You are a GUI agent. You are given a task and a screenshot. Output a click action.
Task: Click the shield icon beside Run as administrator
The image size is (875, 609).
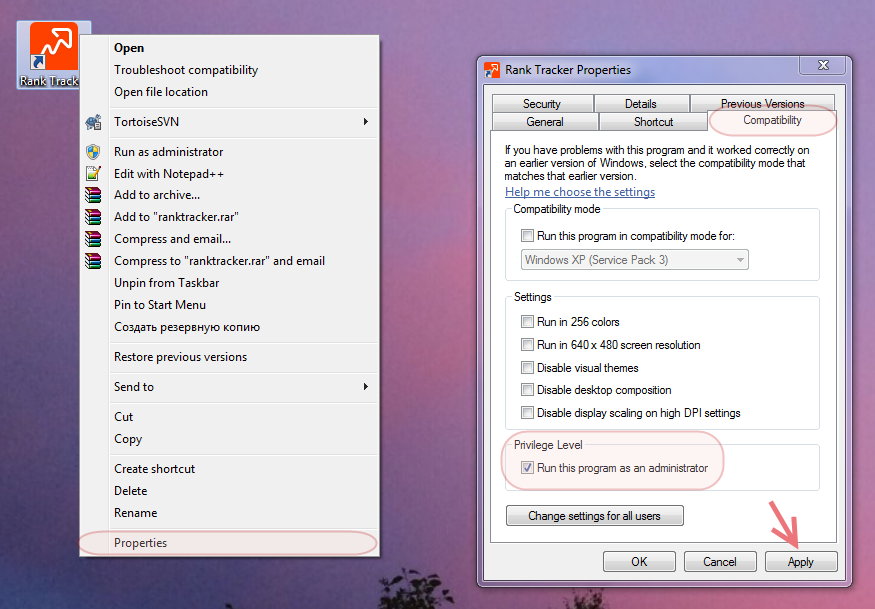[93, 152]
